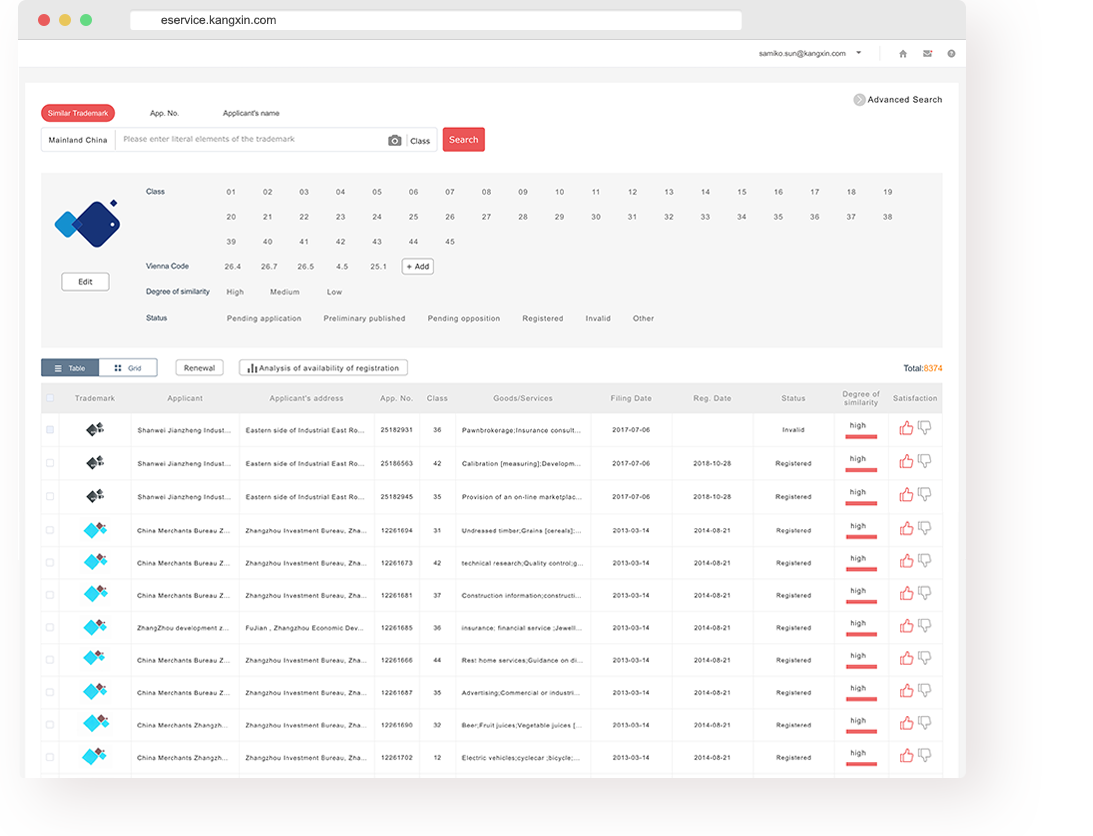This screenshot has height=836, width=1093.
Task: Check the row for application 12261685
Action: (50, 628)
